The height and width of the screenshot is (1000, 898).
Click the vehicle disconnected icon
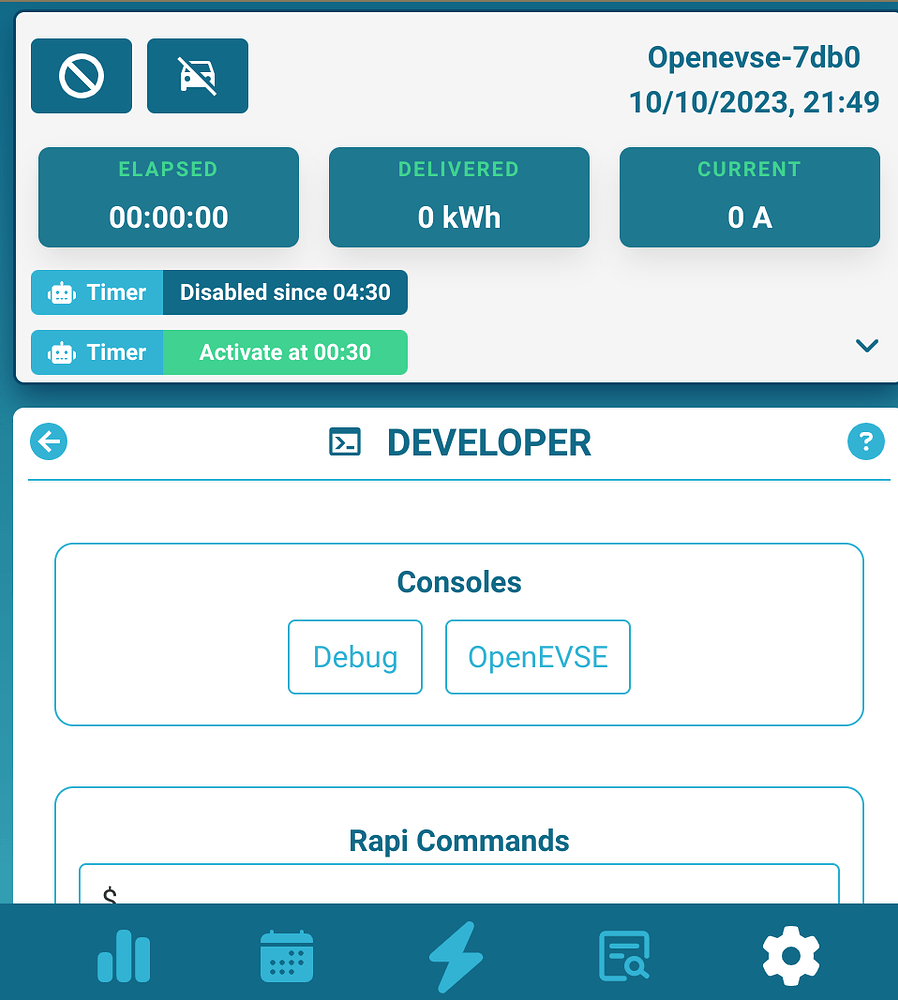click(x=197, y=75)
